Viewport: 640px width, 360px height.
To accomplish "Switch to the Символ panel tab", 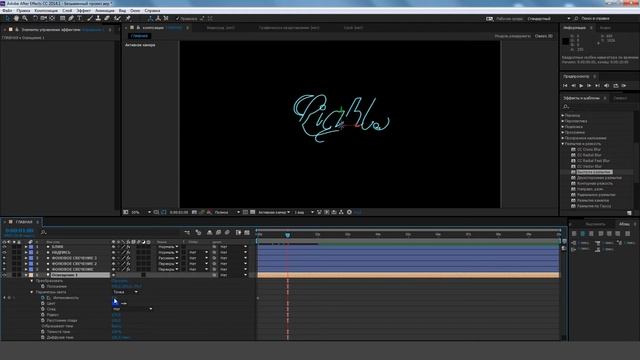I will [620, 98].
